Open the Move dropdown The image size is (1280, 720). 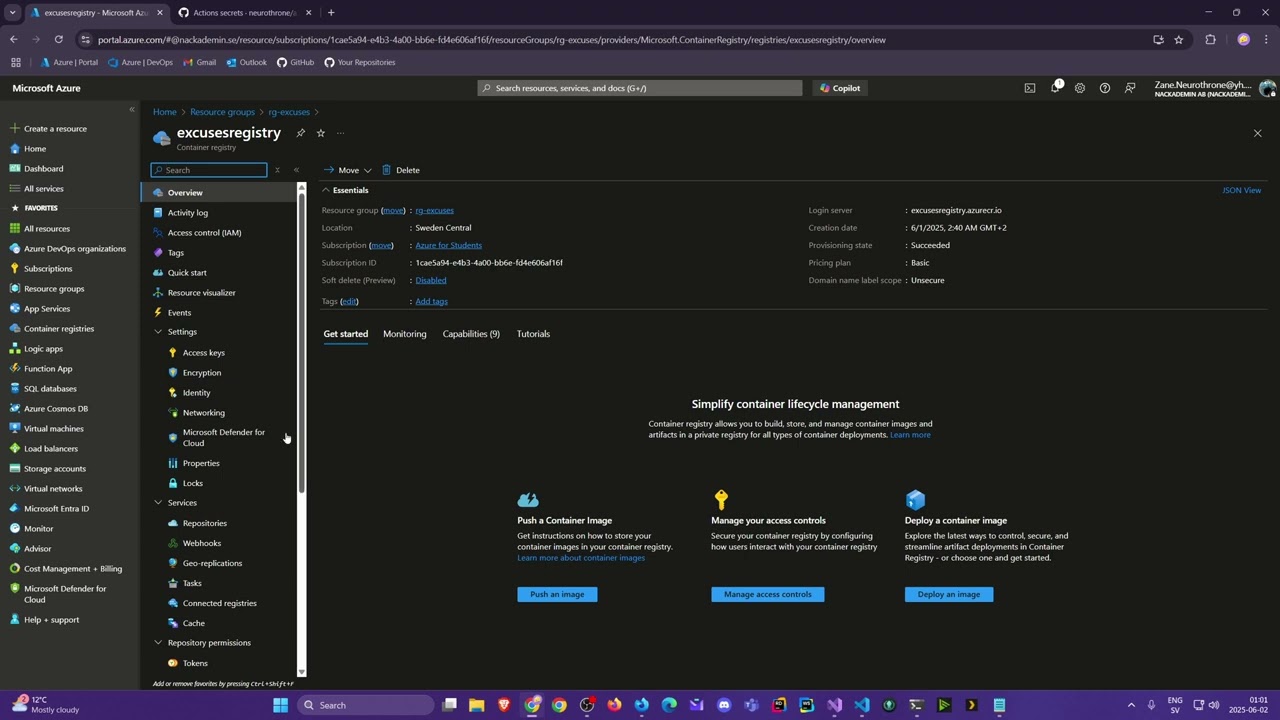347,170
